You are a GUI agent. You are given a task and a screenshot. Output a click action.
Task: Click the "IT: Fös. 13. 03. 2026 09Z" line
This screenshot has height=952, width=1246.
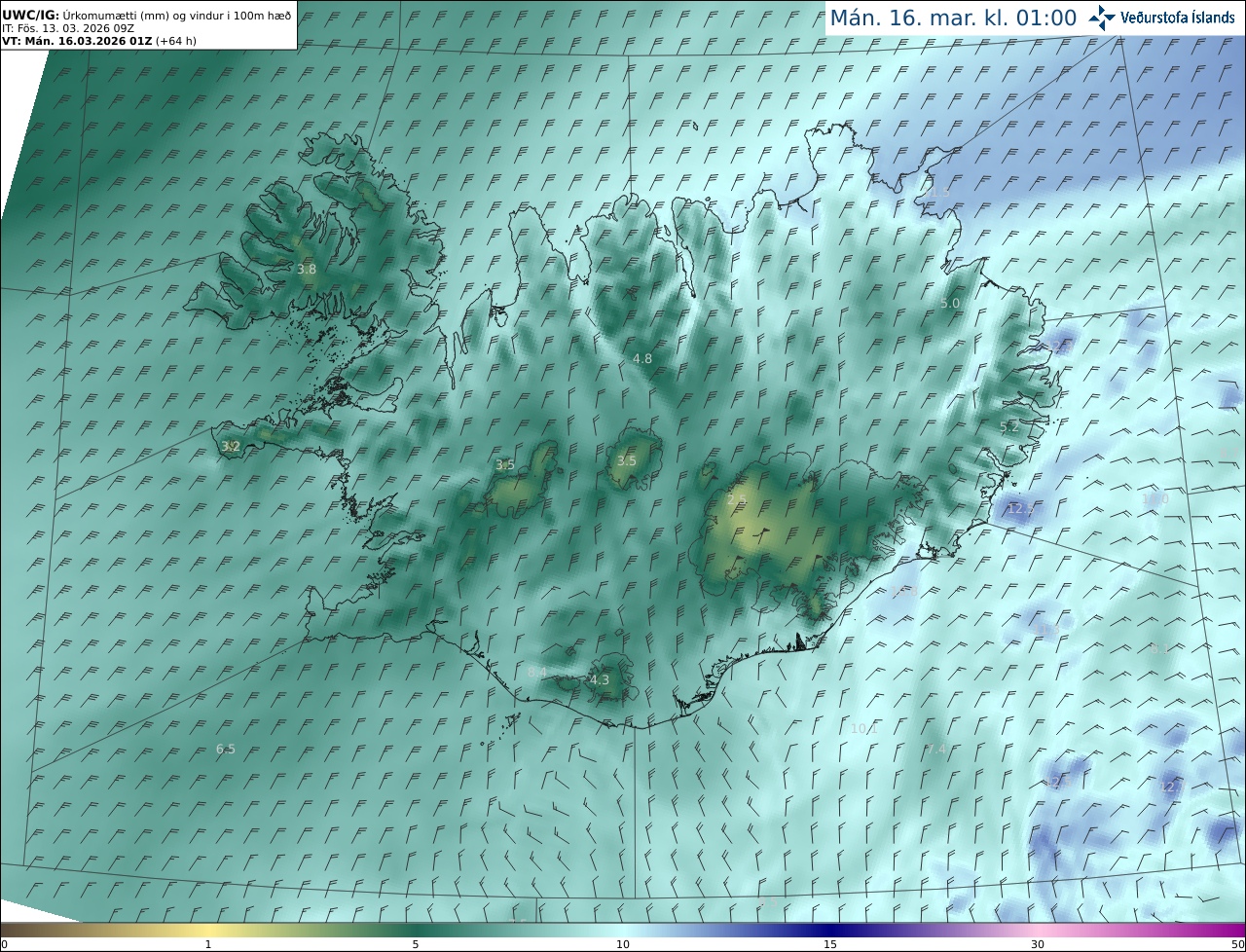[68, 28]
